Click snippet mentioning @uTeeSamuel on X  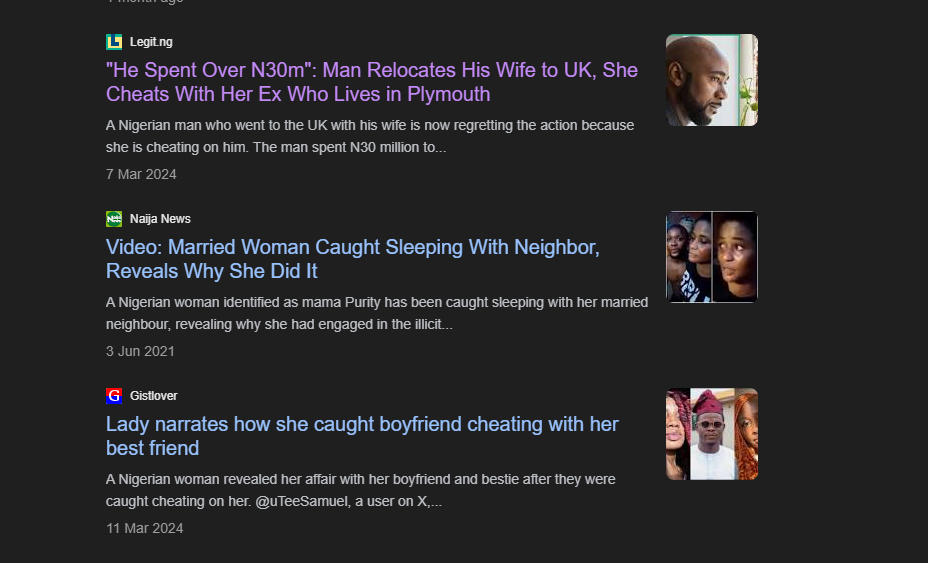pos(360,490)
